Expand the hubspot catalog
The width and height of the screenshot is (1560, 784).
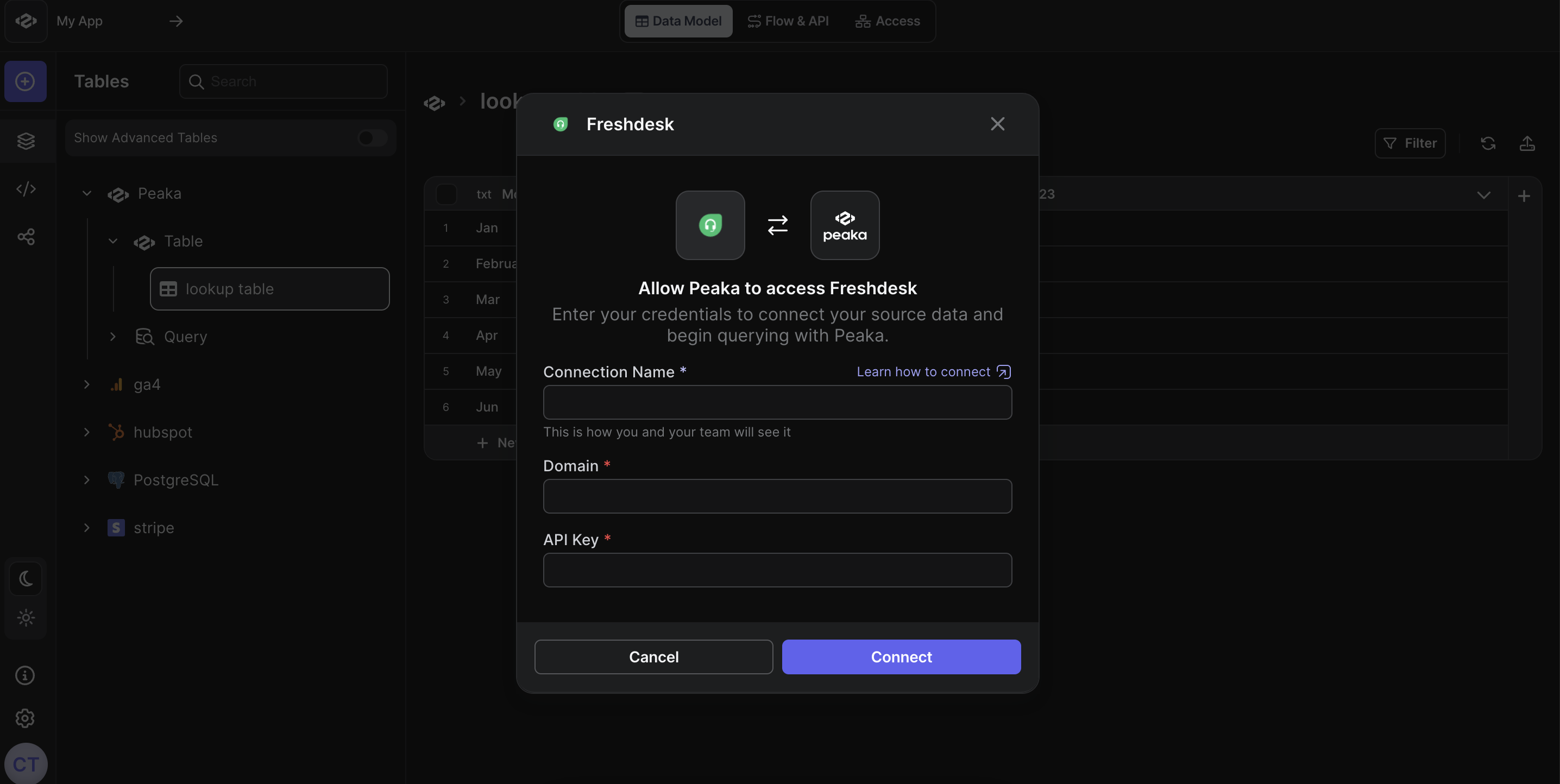pos(86,432)
